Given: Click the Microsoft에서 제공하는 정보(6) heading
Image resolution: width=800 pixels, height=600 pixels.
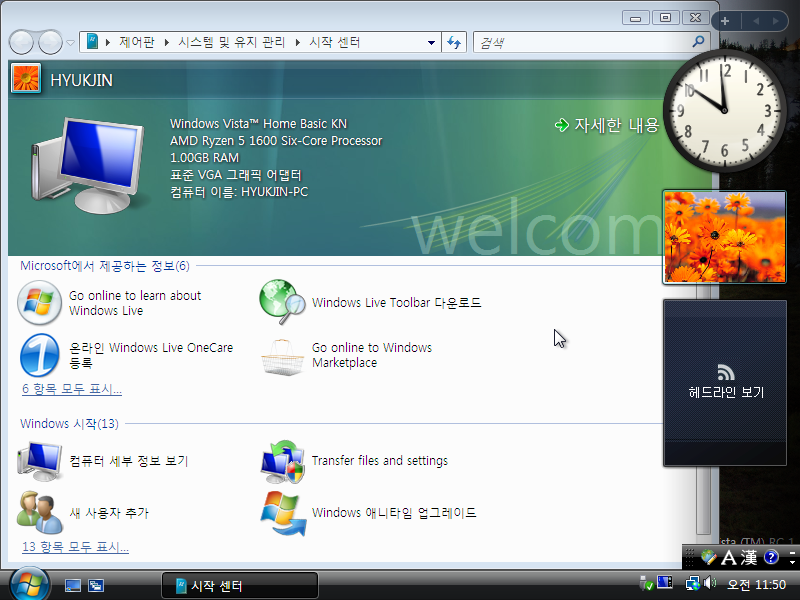Looking at the screenshot, I should pyautogui.click(x=105, y=266).
